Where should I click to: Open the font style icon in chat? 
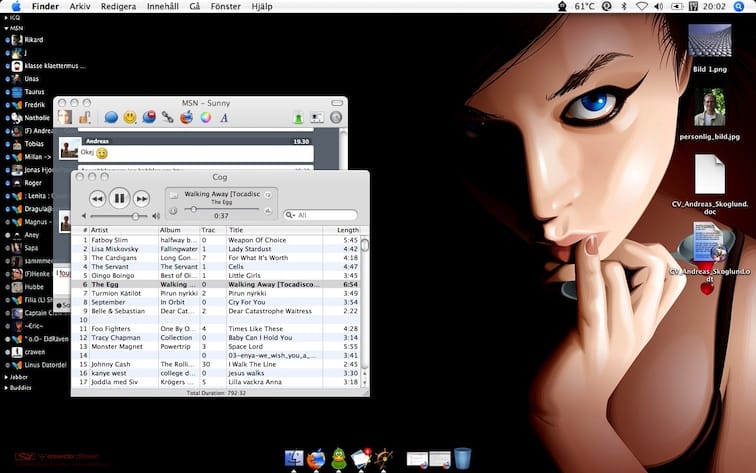224,117
